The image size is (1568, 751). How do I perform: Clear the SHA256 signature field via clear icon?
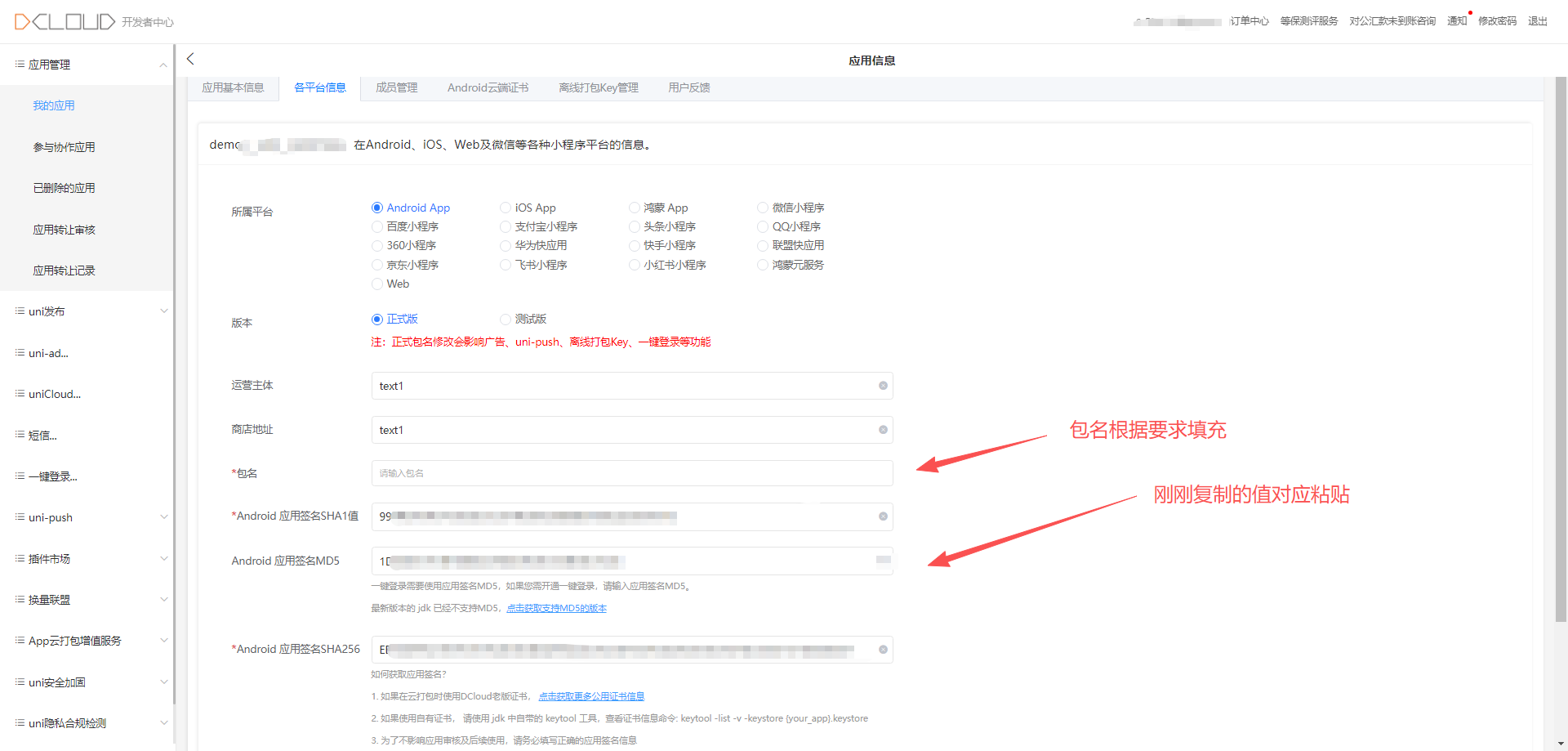tap(883, 650)
